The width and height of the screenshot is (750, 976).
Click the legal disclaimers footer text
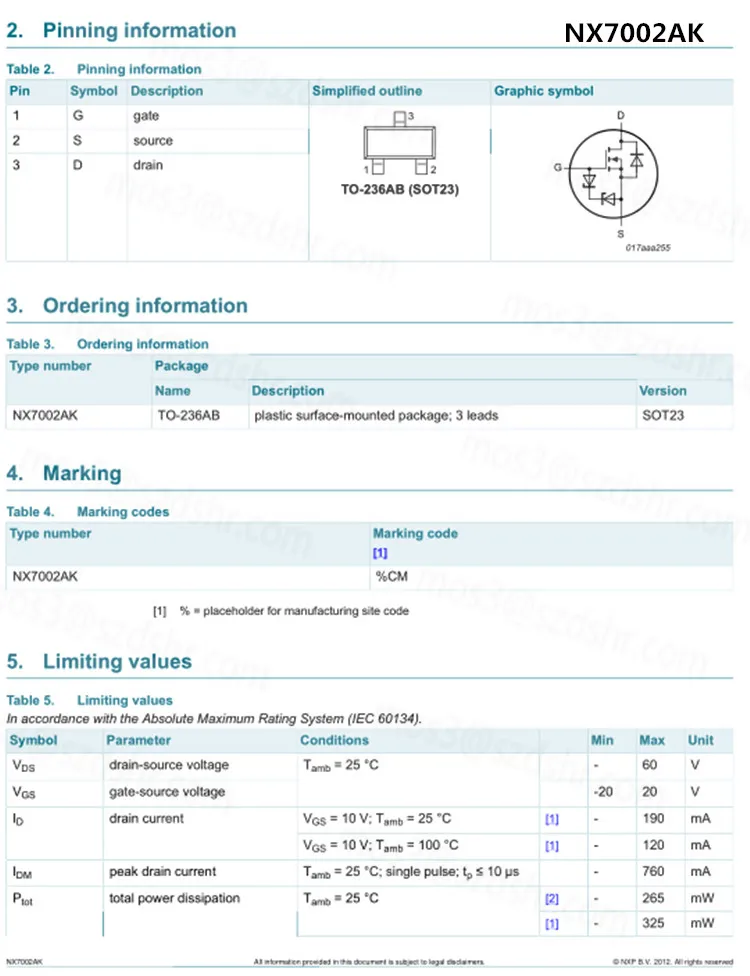[369, 962]
